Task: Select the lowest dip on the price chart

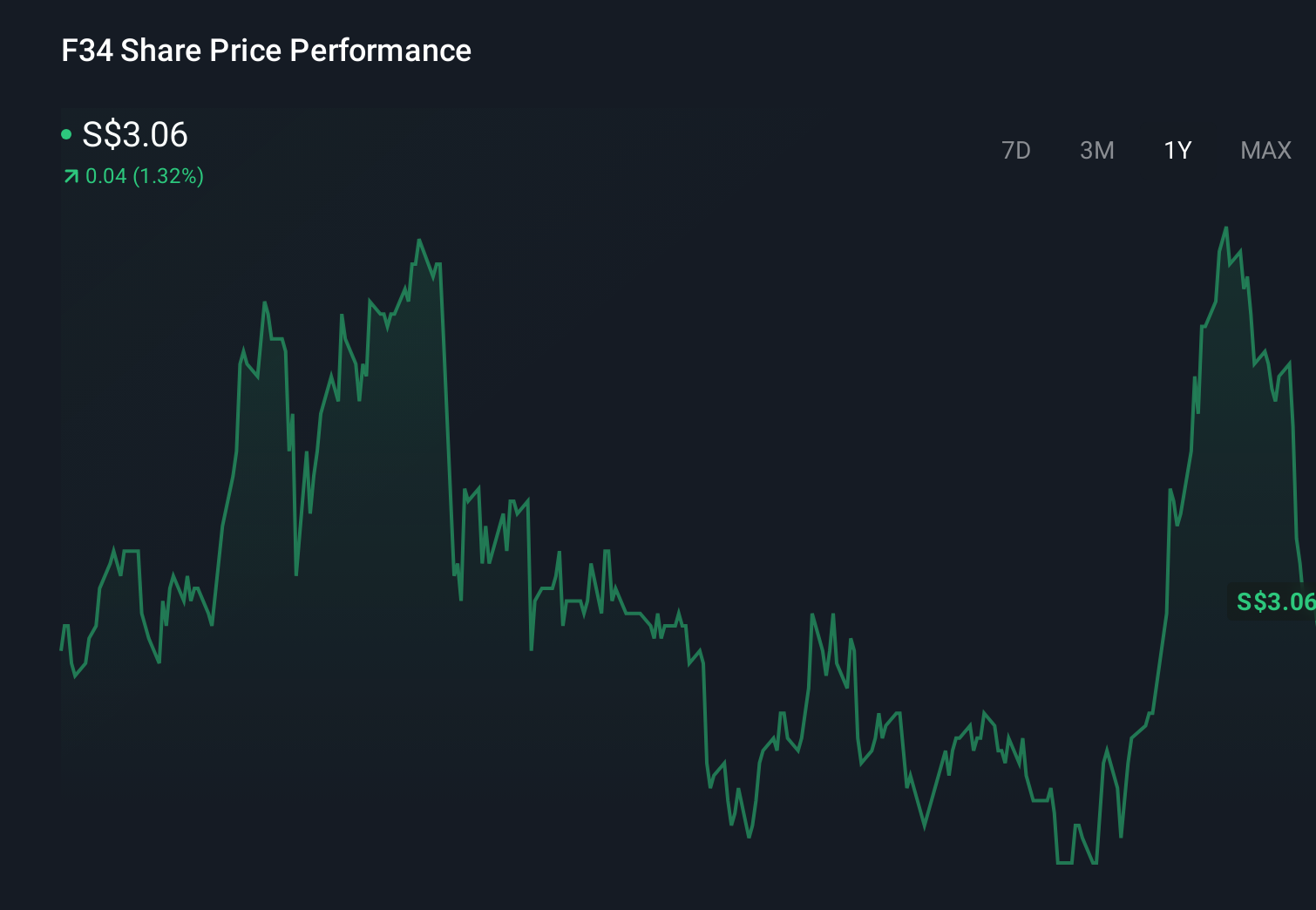Action: tap(1065, 864)
